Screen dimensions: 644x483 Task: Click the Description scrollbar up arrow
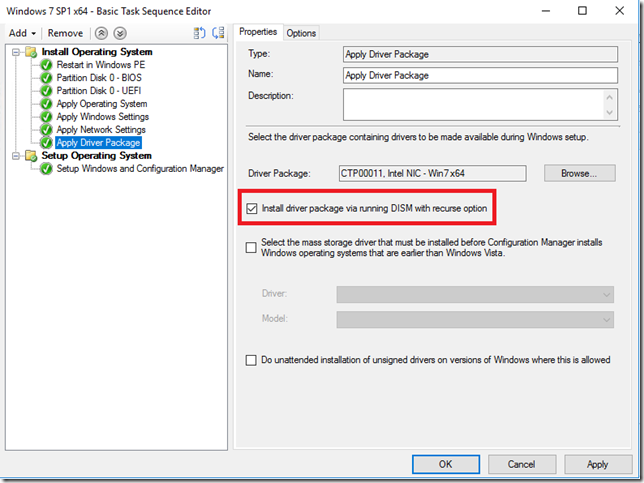coord(610,97)
